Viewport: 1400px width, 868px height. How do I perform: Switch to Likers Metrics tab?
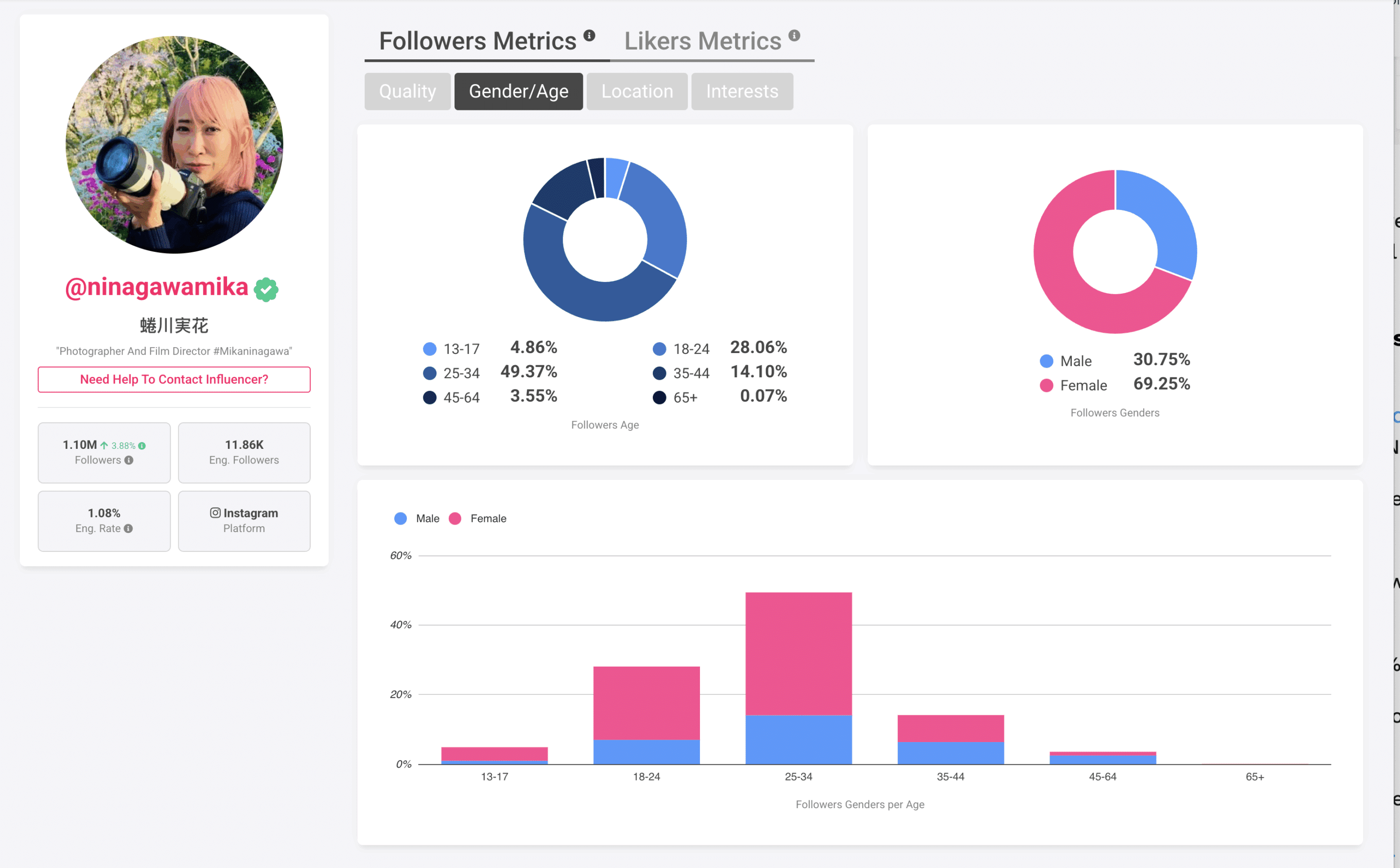click(702, 41)
